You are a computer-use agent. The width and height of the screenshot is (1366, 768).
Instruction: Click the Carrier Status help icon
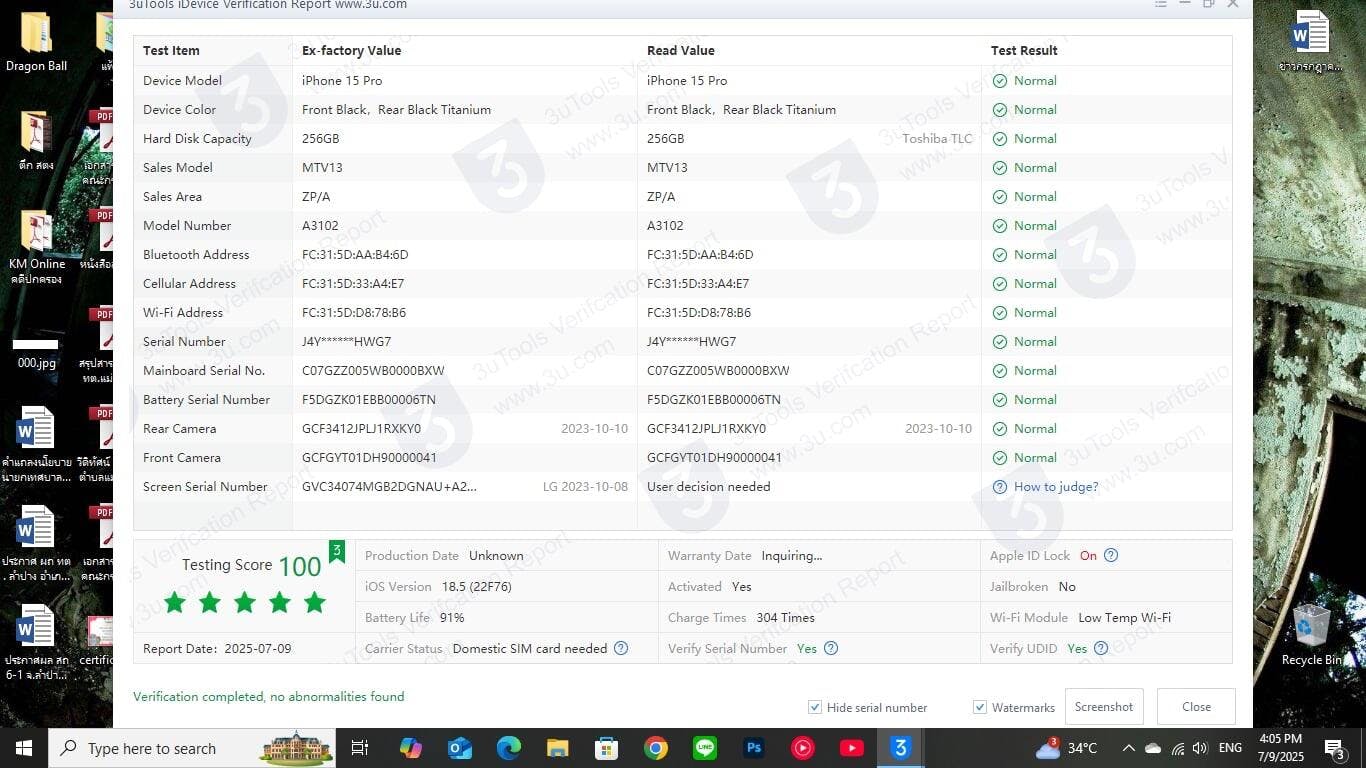(x=621, y=648)
